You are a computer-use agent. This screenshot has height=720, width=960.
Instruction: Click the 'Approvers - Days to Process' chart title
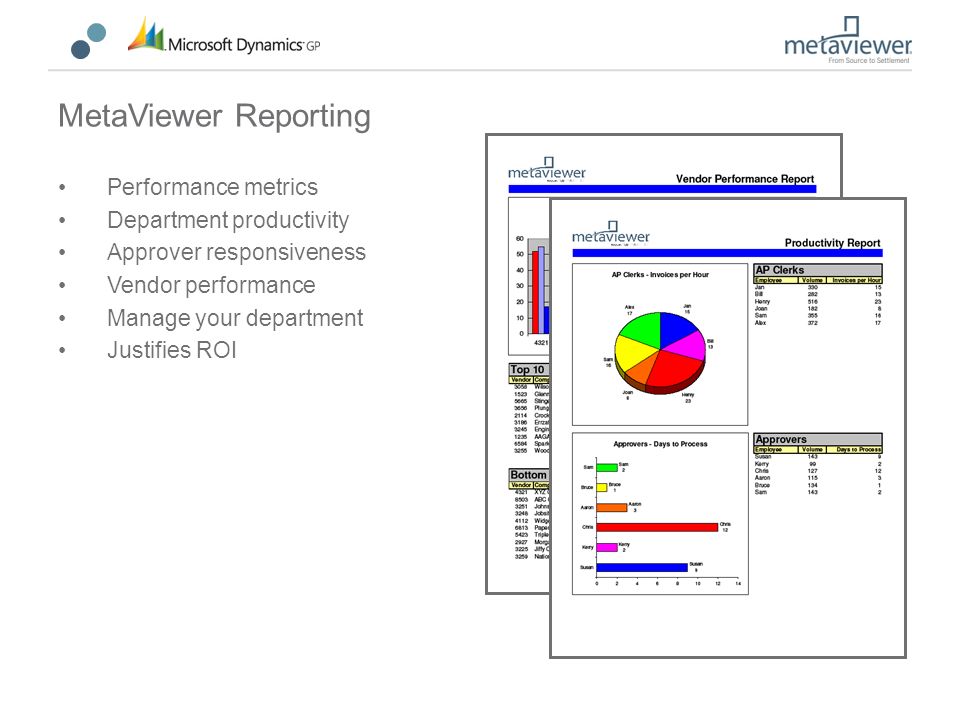(x=660, y=444)
